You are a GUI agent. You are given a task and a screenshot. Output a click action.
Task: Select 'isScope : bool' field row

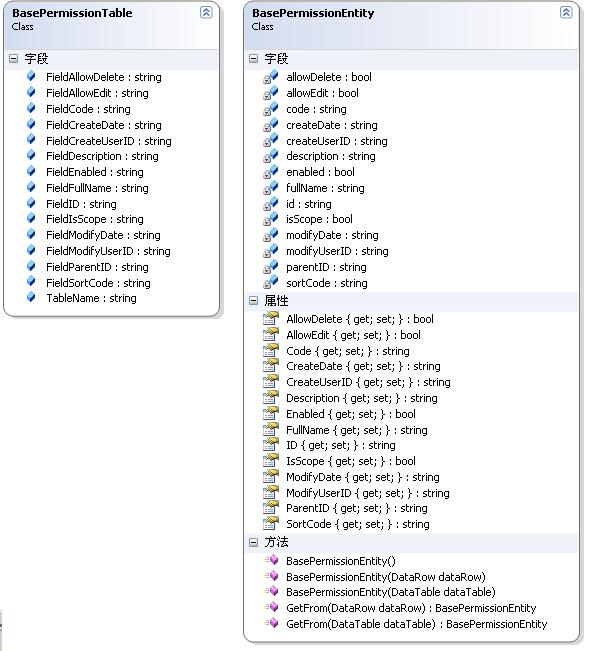[x=320, y=219]
